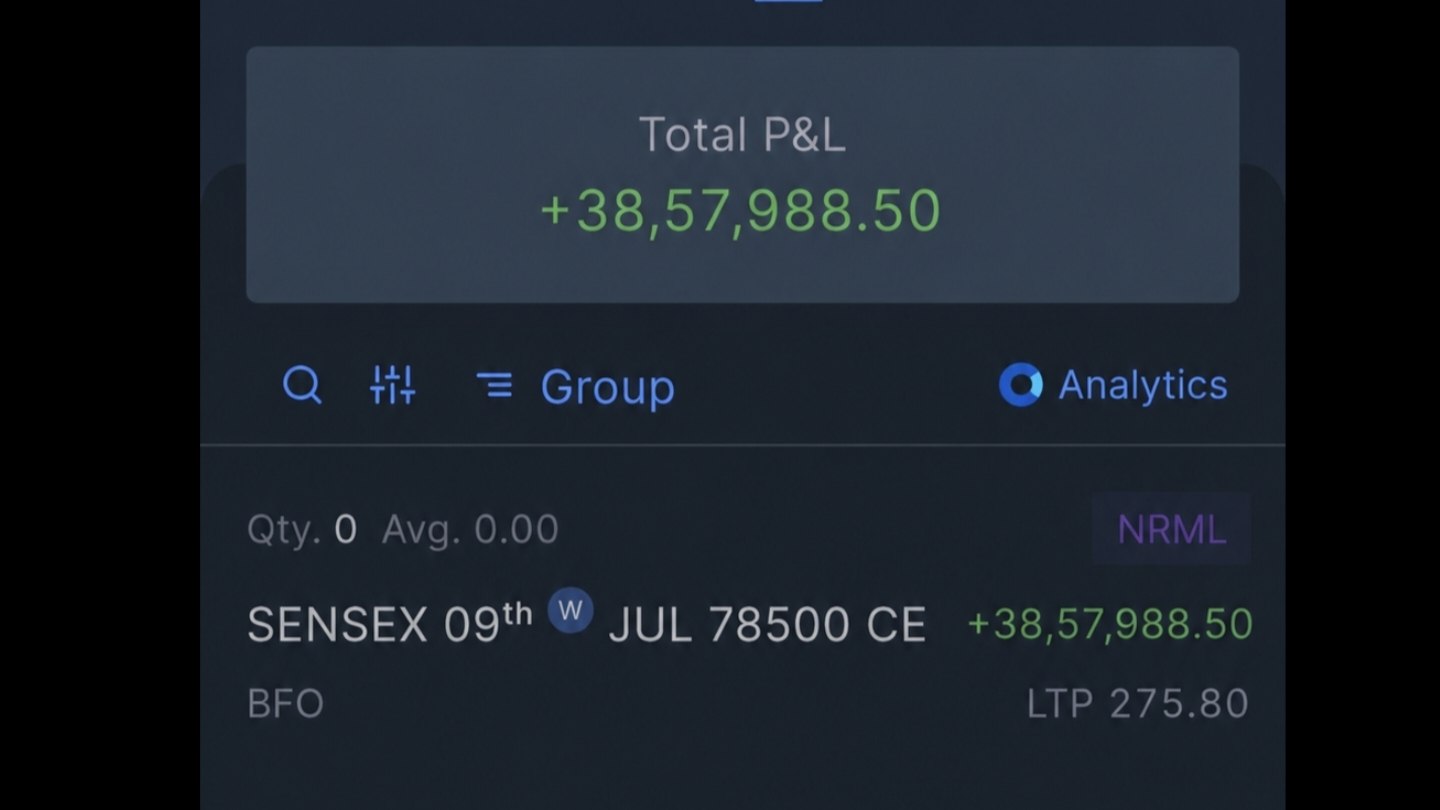The height and width of the screenshot is (810, 1440).
Task: Toggle position grouping via Group label
Action: click(607, 387)
